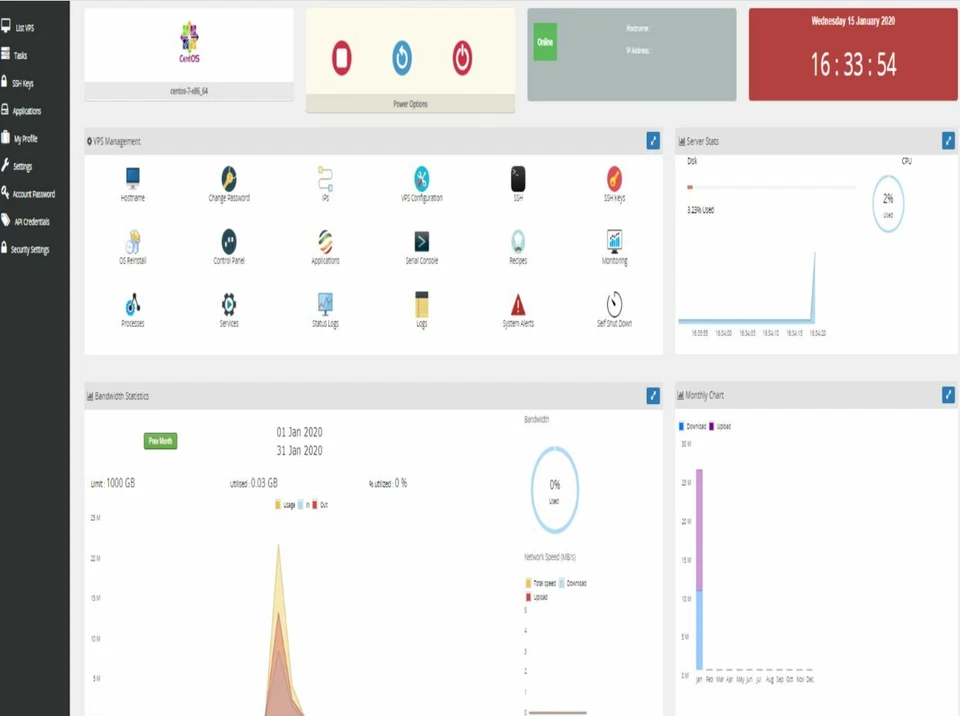
Task: Go to API Credentials in the sidebar
Action: pyautogui.click(x=30, y=221)
